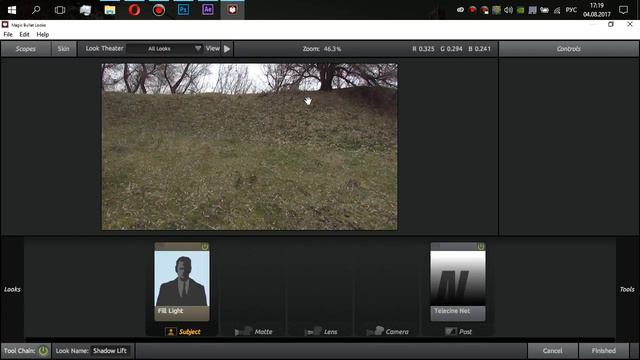The height and width of the screenshot is (360, 640).
Task: Play the Look Theater view
Action: pyautogui.click(x=227, y=49)
